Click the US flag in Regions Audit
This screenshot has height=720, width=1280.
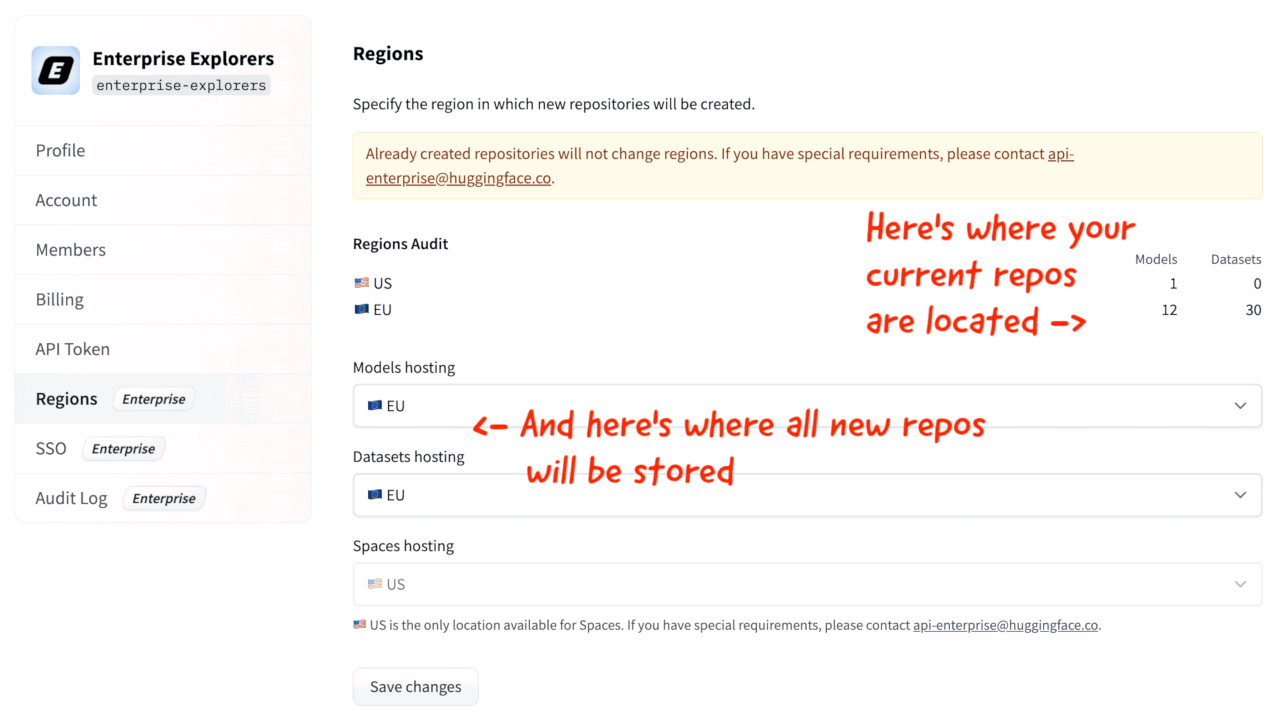[361, 283]
